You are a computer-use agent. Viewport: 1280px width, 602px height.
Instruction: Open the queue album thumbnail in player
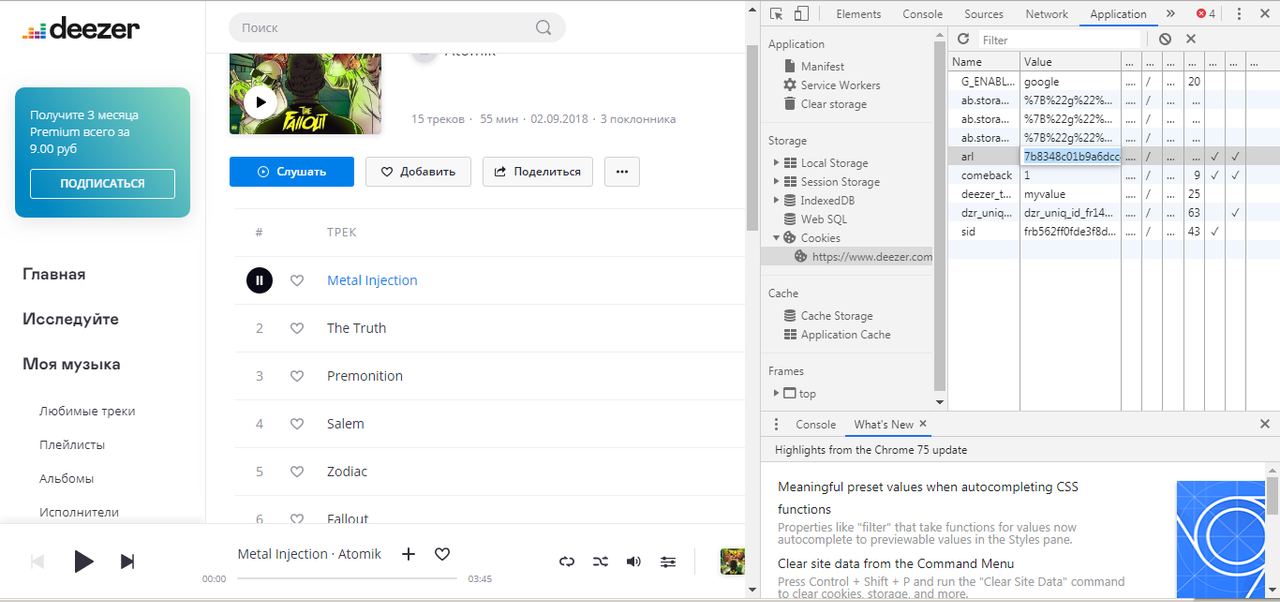(x=732, y=561)
